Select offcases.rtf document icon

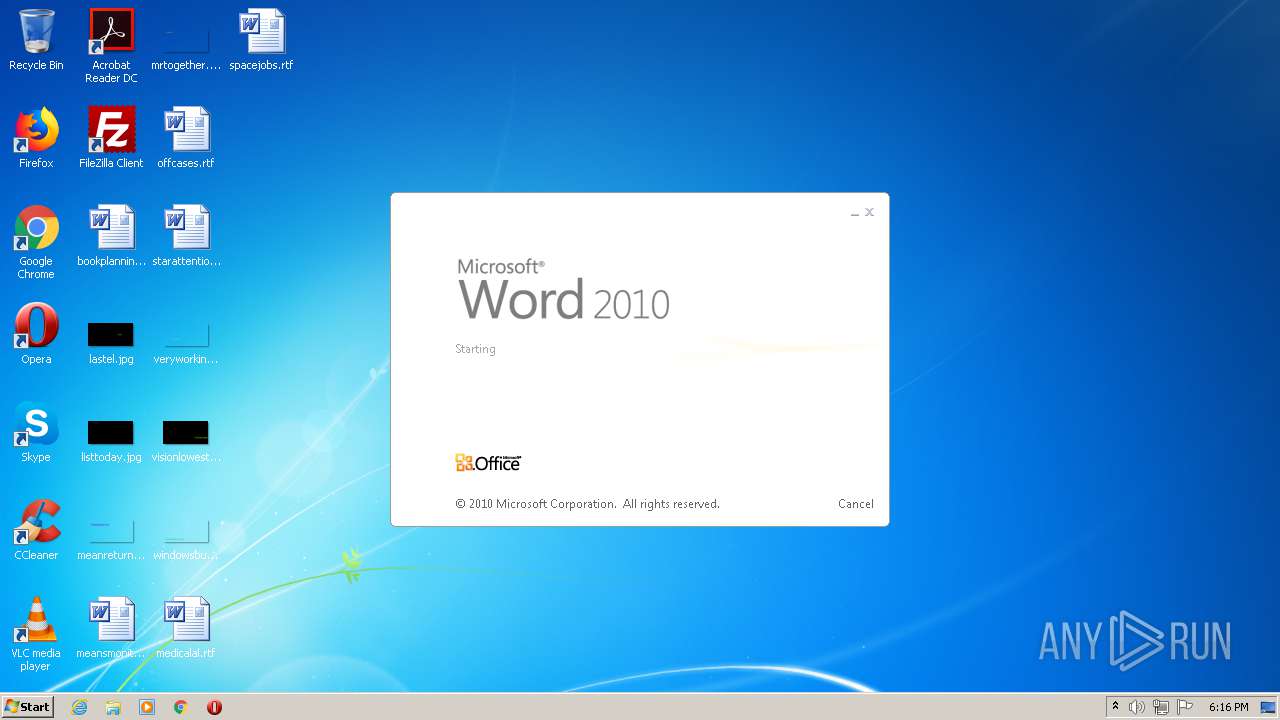[186, 139]
